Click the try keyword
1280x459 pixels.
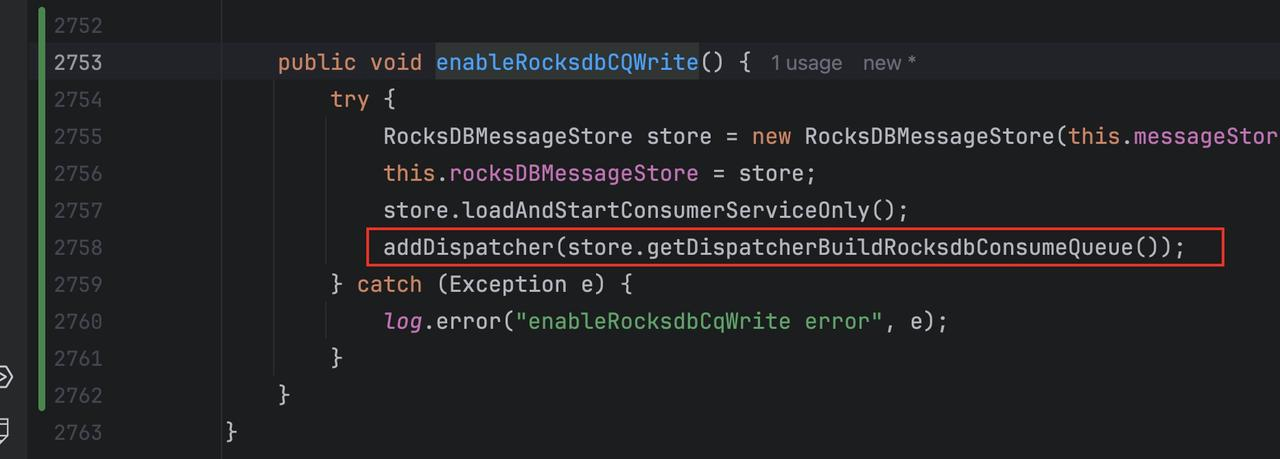tap(350, 99)
